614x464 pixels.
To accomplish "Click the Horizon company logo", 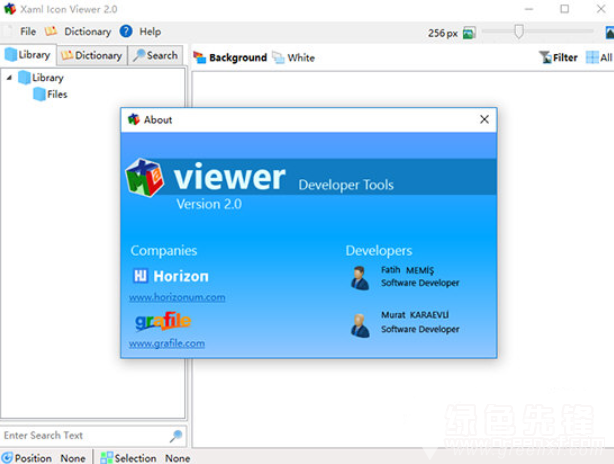I will click(171, 276).
